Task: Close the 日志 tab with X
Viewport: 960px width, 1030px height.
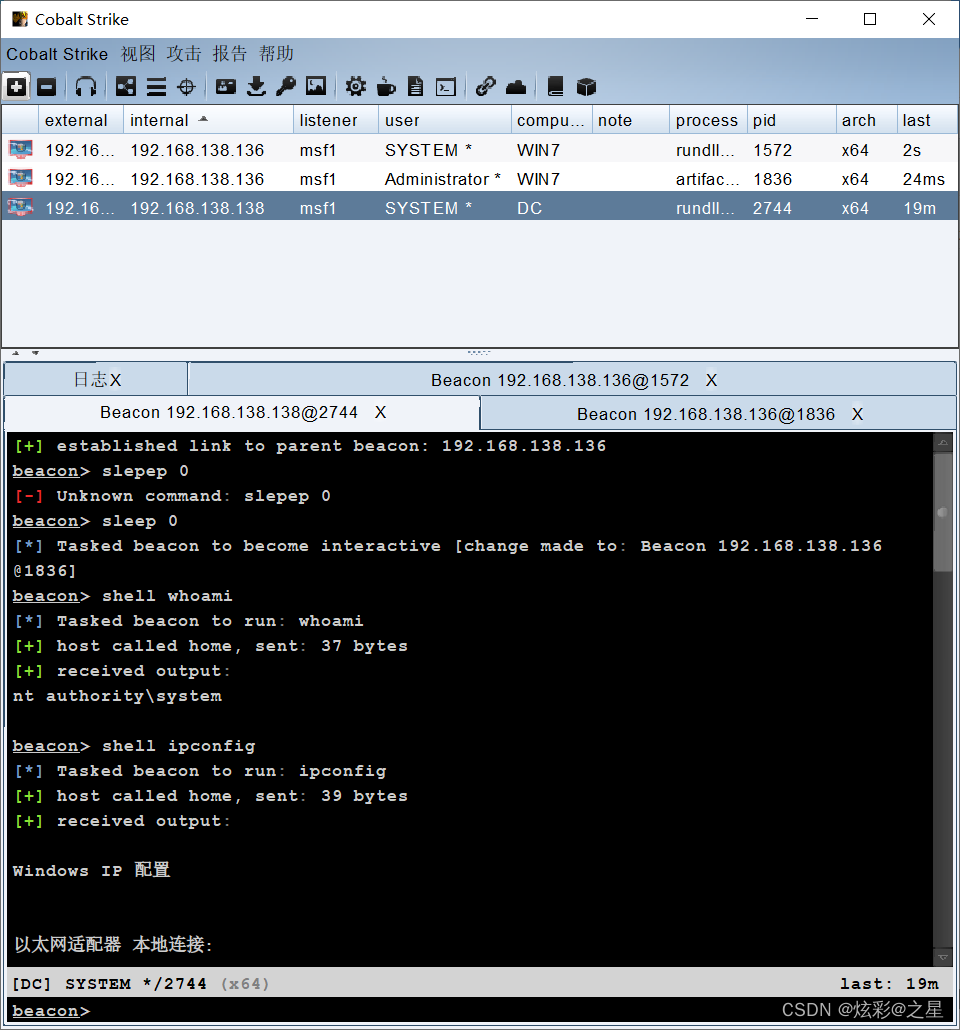Action: pyautogui.click(x=116, y=380)
